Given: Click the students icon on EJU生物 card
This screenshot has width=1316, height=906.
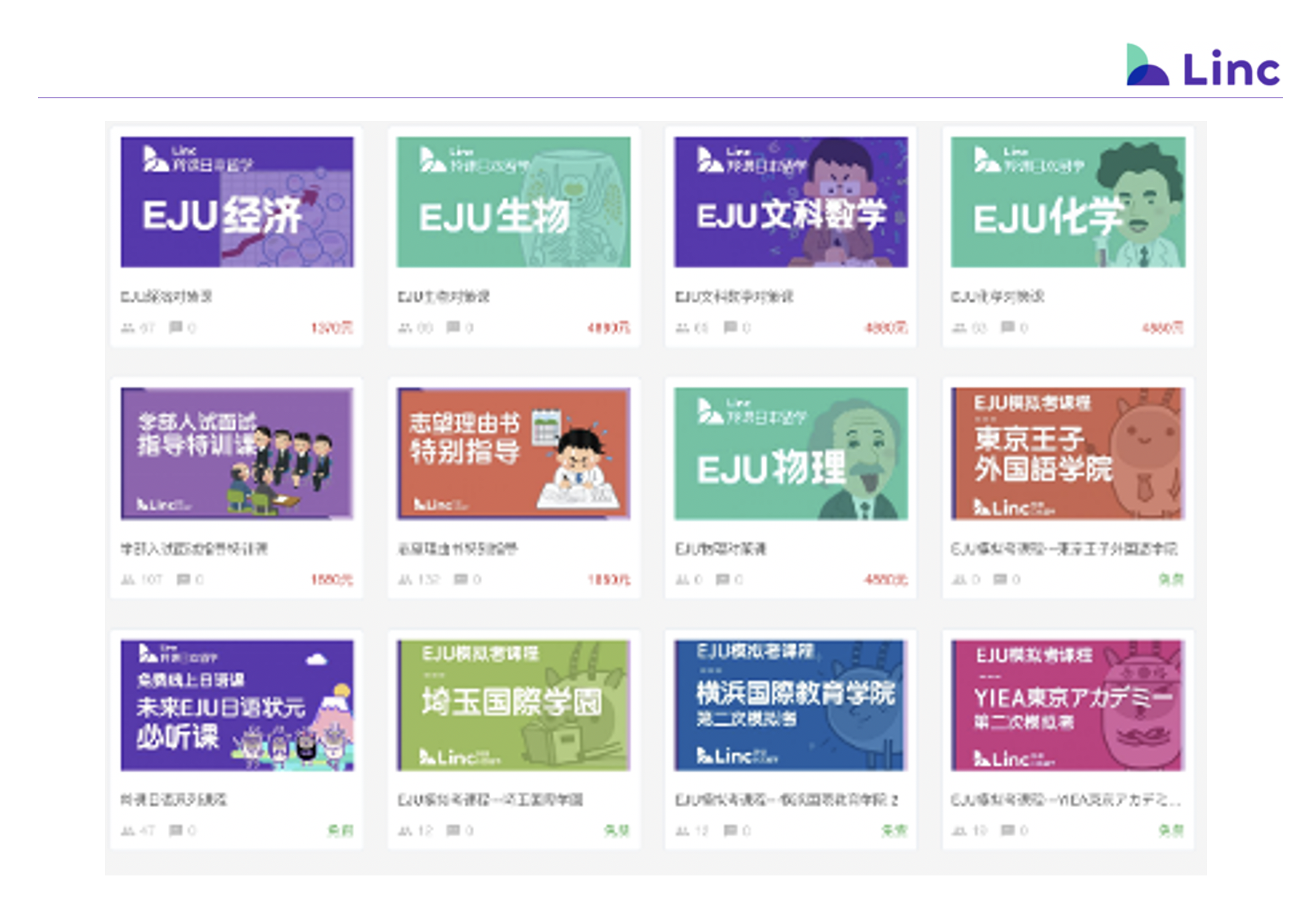Looking at the screenshot, I should [x=404, y=327].
